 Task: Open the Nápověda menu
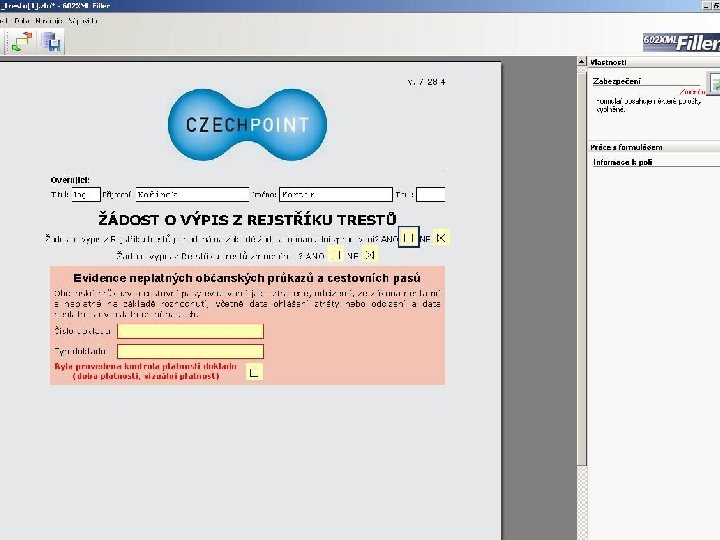[x=83, y=21]
